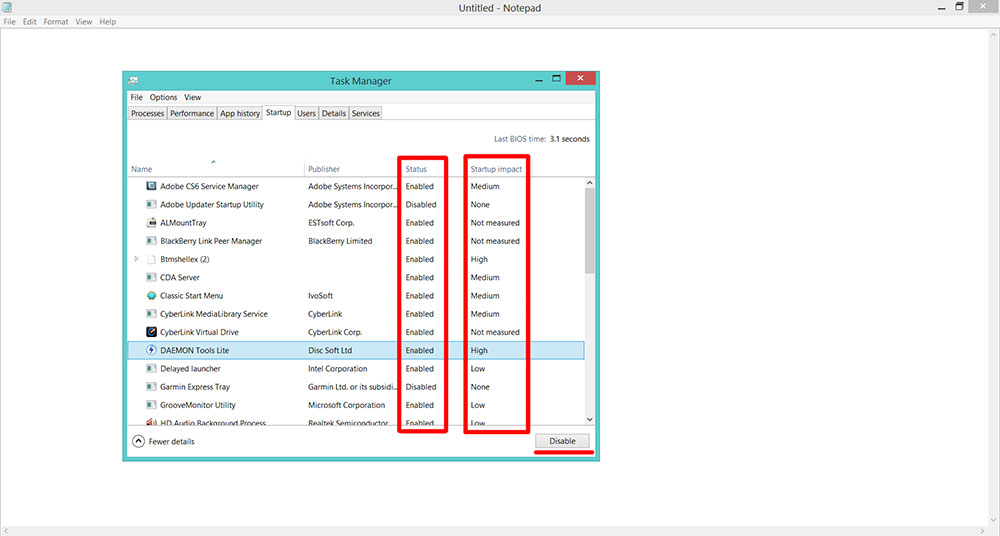Click the IvoSoft publisher cell

point(320,296)
